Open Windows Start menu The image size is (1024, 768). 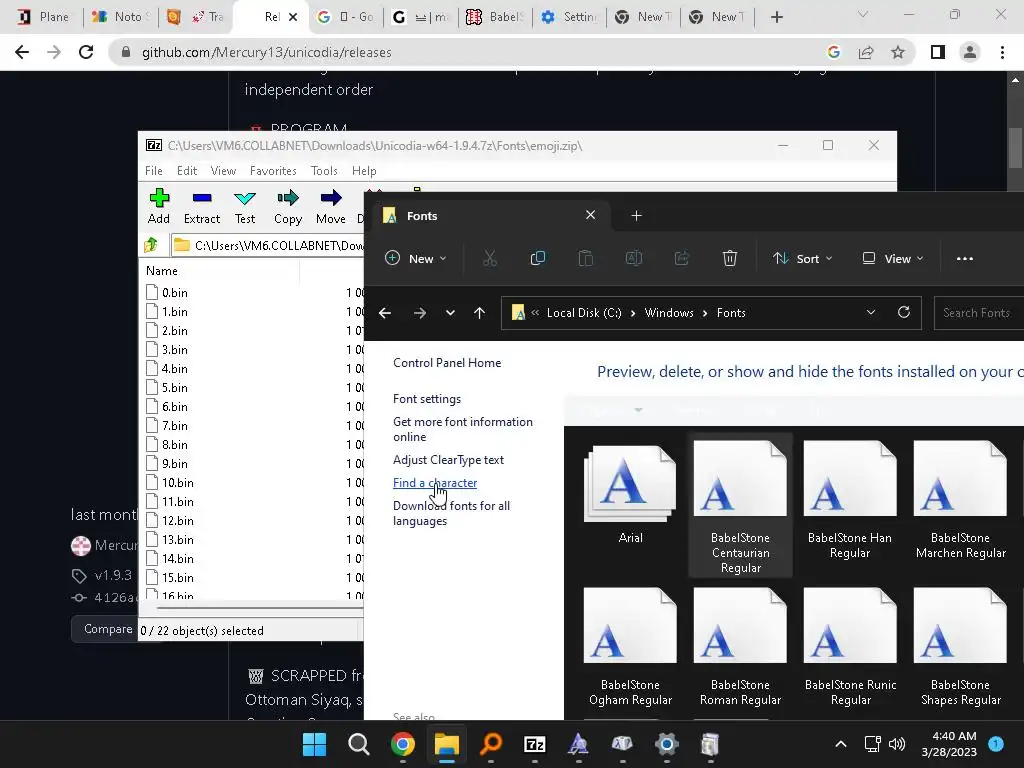314,744
